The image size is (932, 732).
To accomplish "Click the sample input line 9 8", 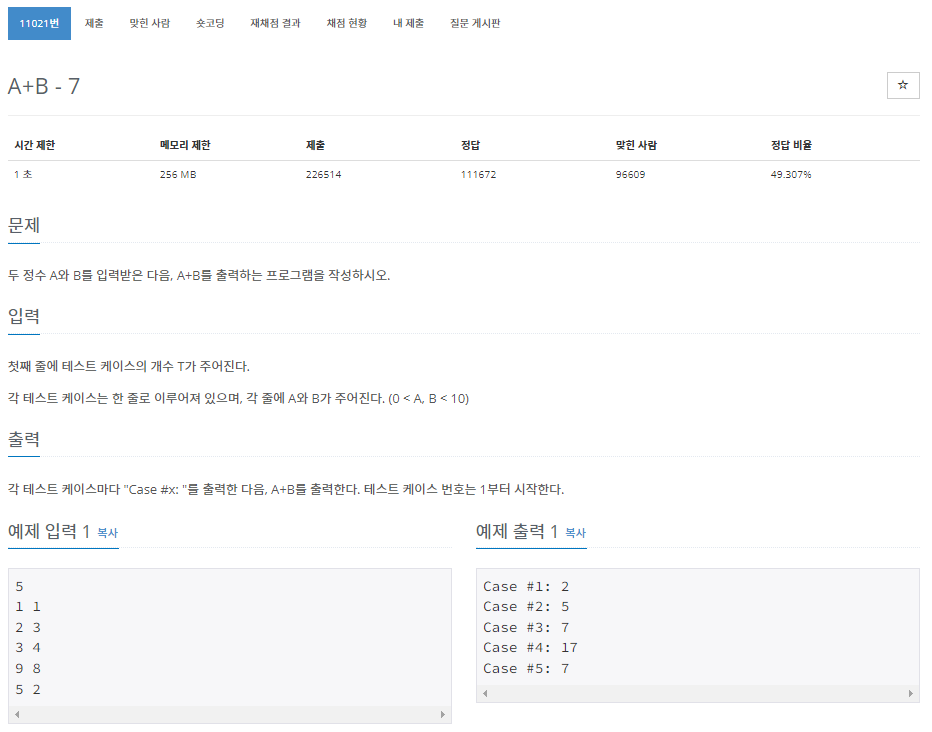I will pyautogui.click(x=28, y=669).
